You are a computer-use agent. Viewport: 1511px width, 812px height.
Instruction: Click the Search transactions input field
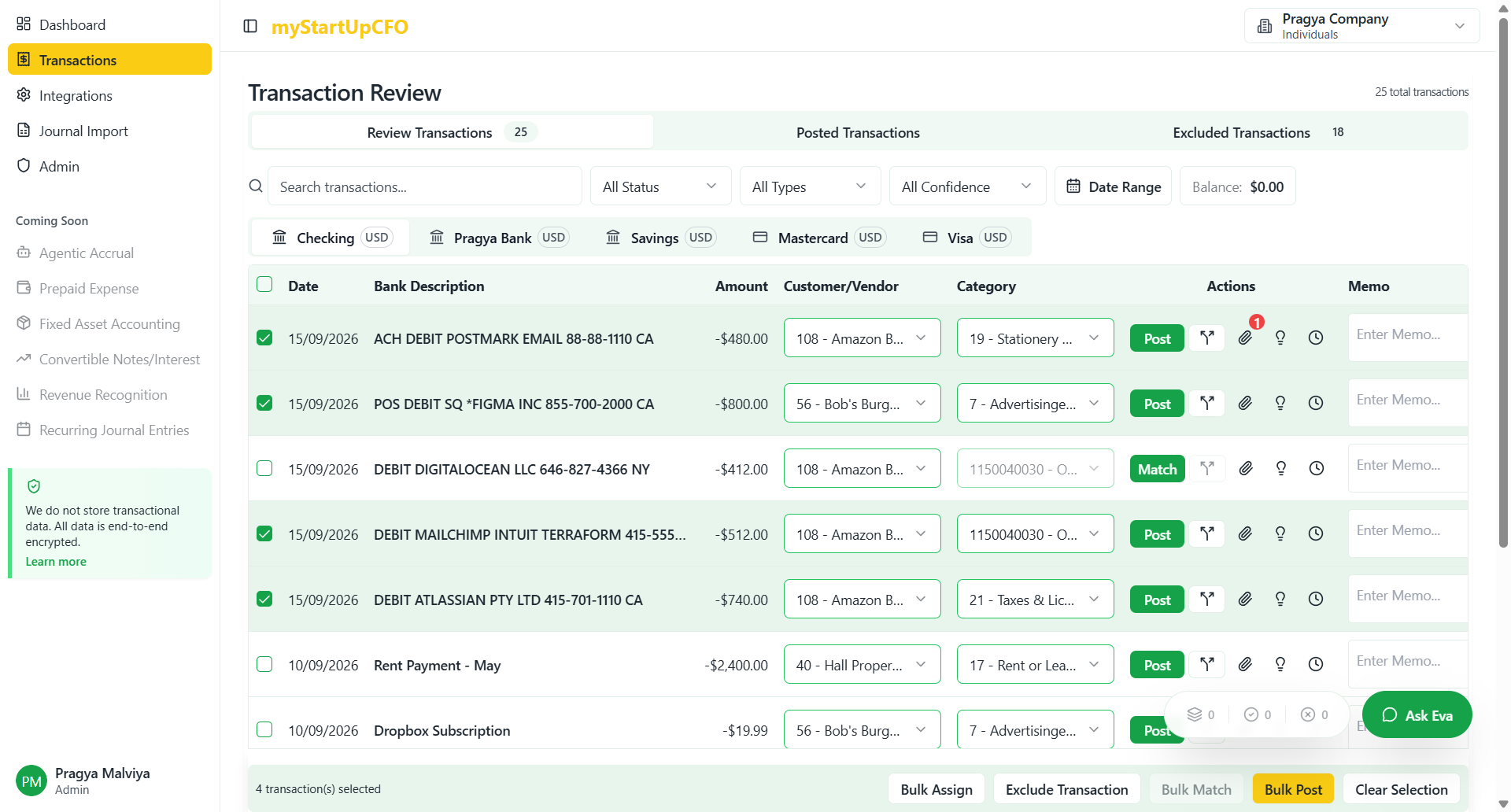pyautogui.click(x=425, y=186)
